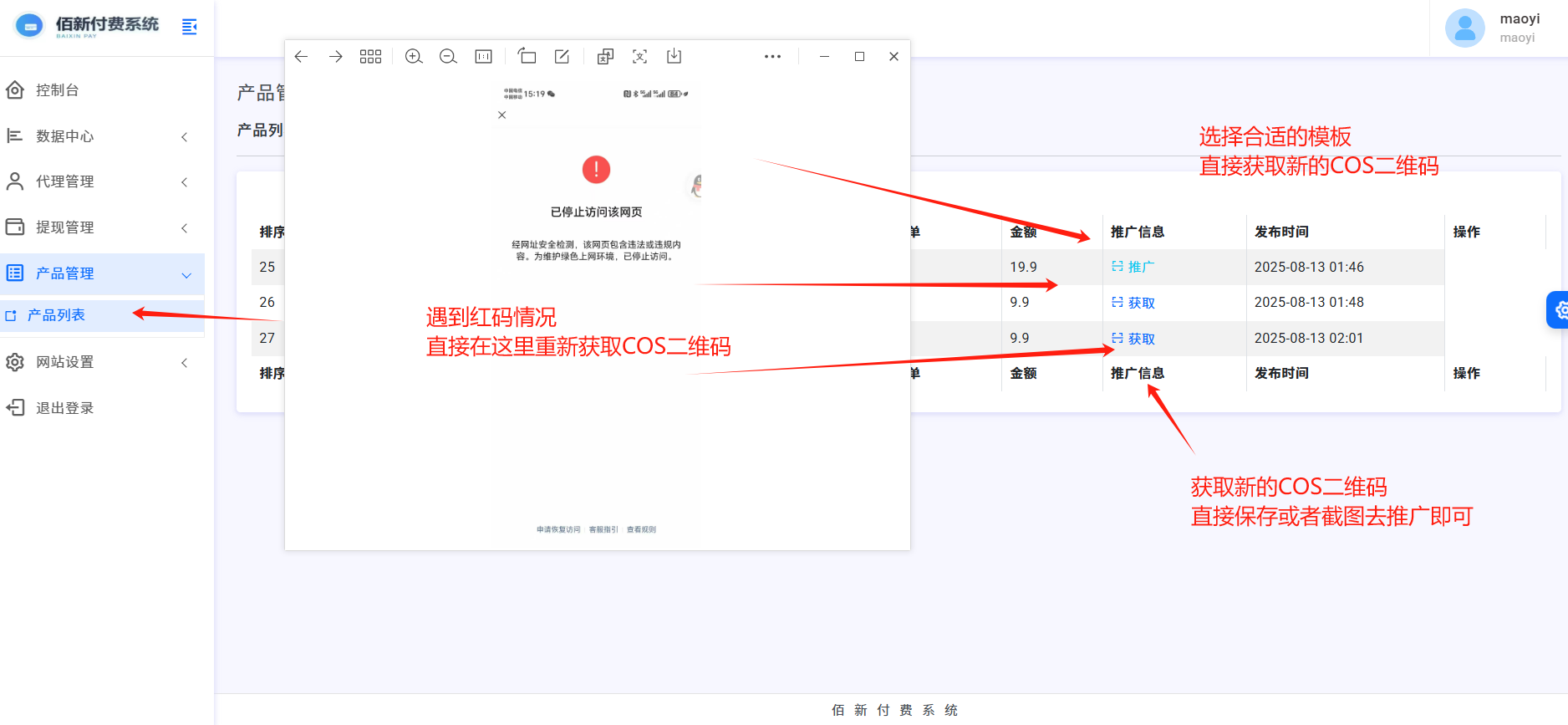Image resolution: width=1568 pixels, height=725 pixels.
Task: Show actual size with the 1:1 icon
Action: 483,57
